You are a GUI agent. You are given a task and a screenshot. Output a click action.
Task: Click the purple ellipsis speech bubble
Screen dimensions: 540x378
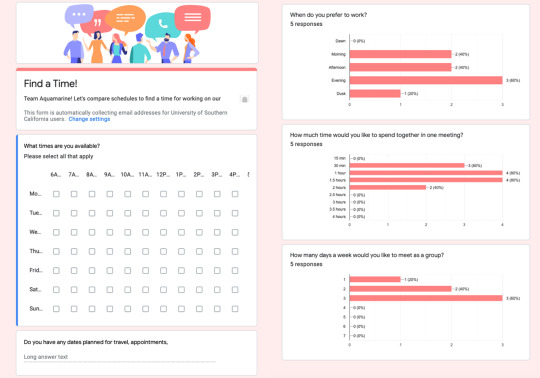tap(79, 15)
